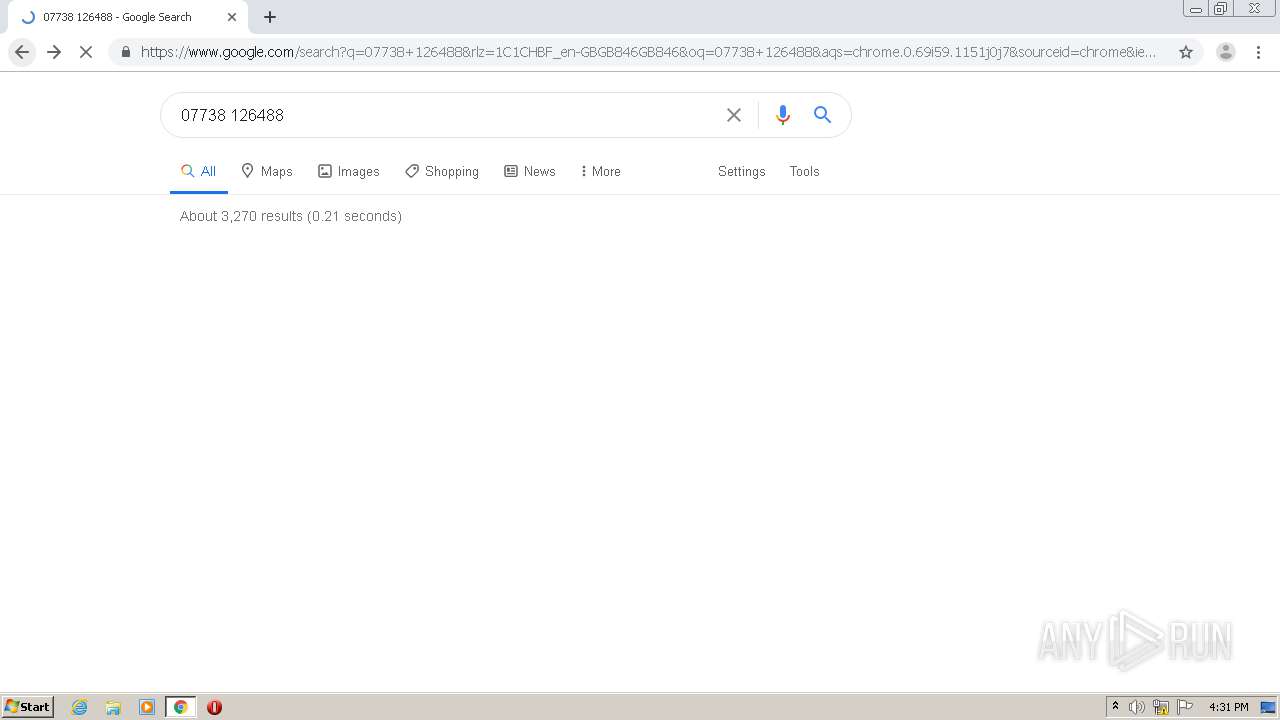Open the red shield taskbar icon
1280x720 pixels.
point(214,707)
